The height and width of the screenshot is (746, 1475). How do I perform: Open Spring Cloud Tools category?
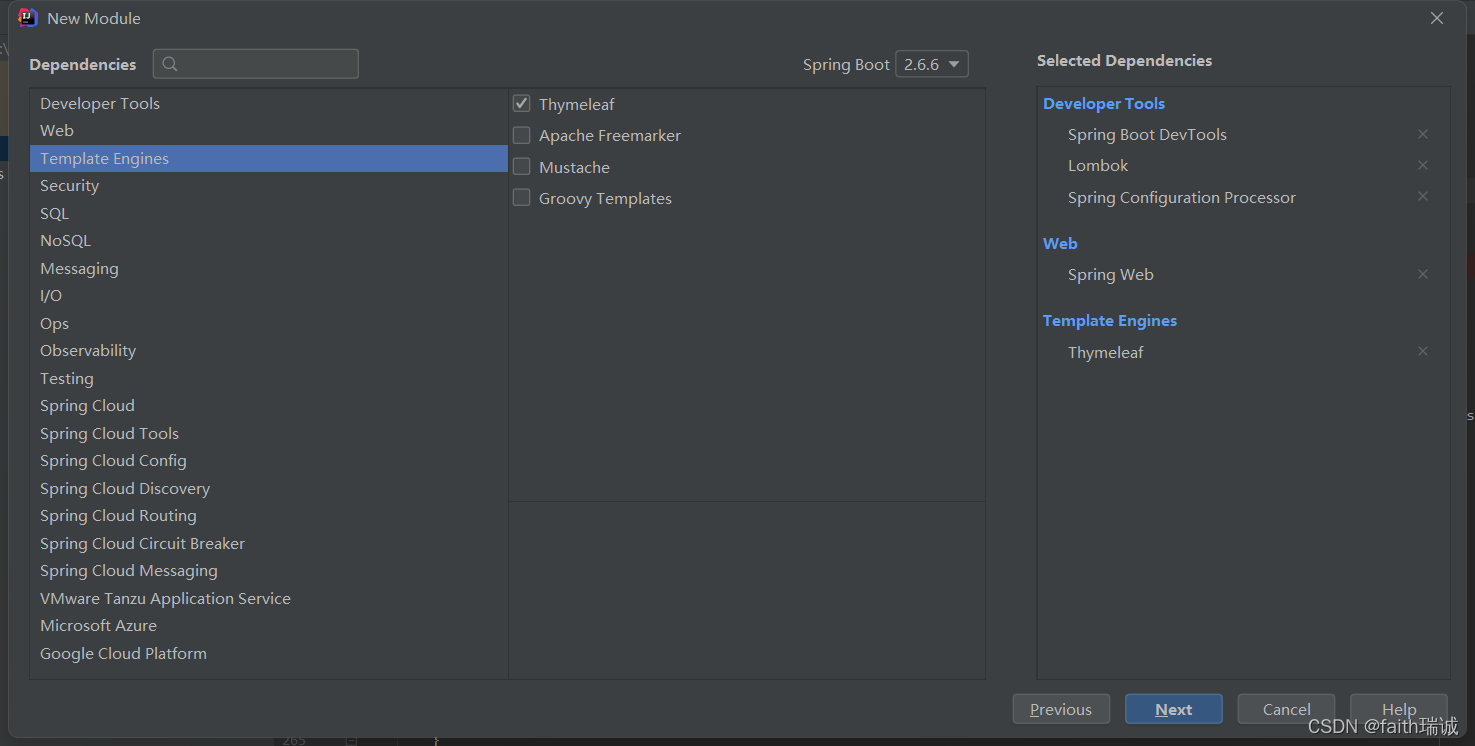(x=269, y=434)
